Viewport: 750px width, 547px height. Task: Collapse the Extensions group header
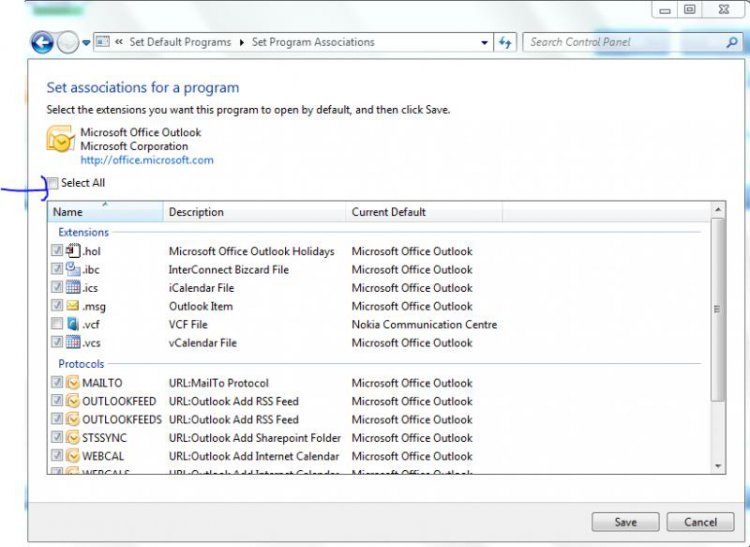coord(83,232)
